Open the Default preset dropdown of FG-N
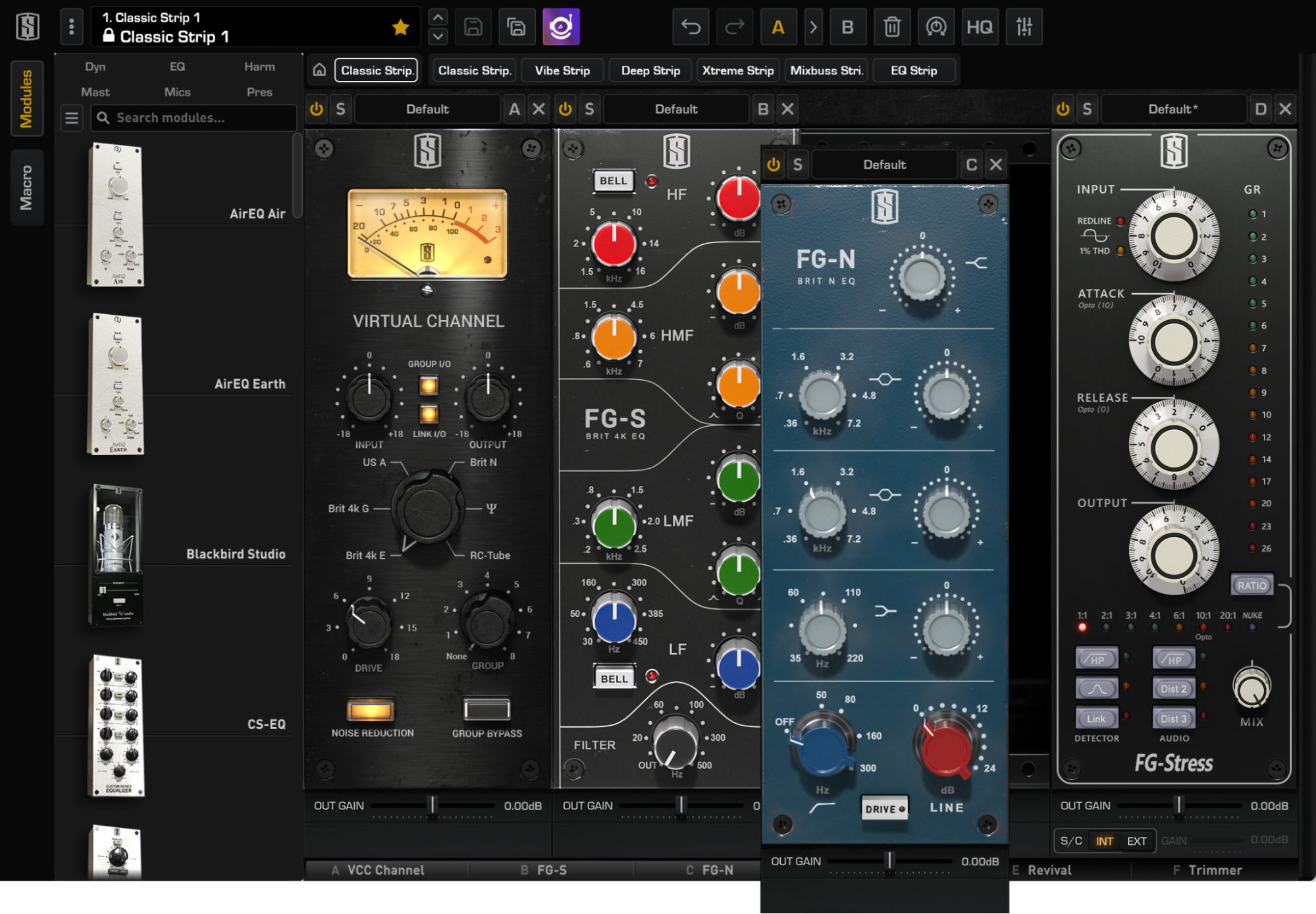 click(x=884, y=164)
